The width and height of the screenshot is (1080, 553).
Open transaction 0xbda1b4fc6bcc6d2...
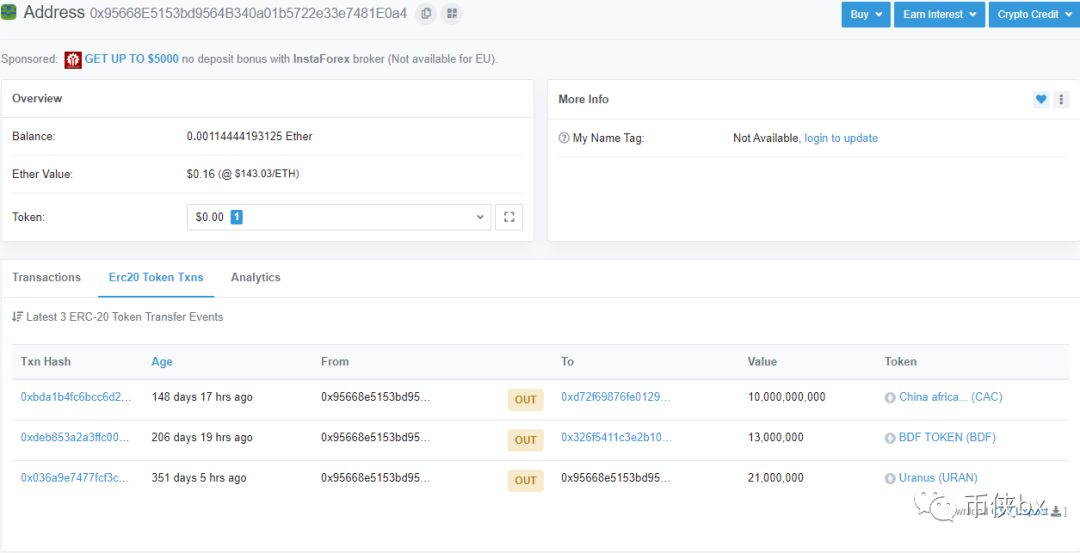[x=75, y=397]
